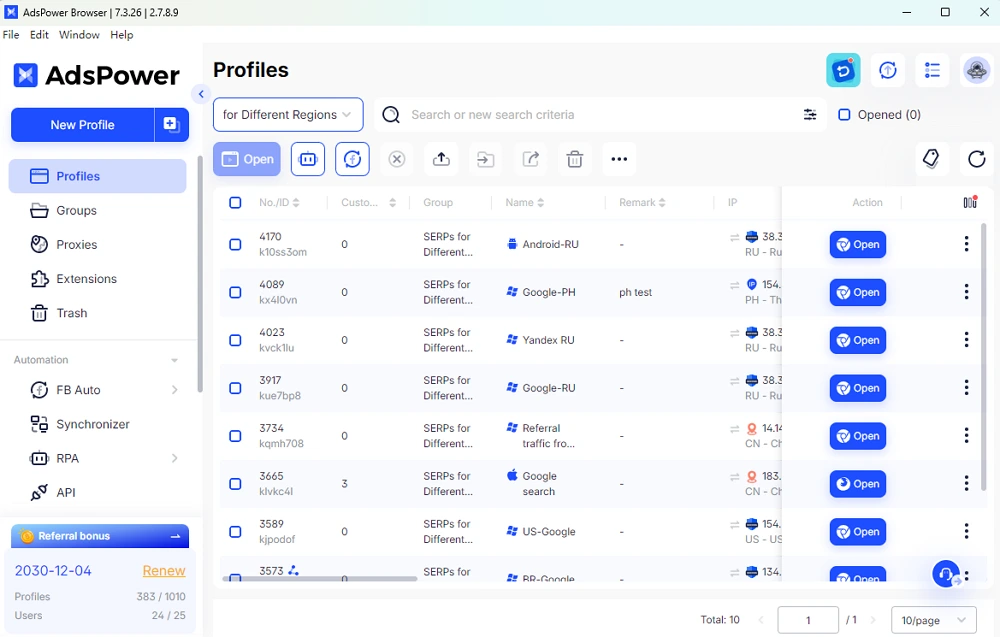Viewport: 1000px width, 637px height.
Task: Click the Open button in the toolbar
Action: (247, 159)
